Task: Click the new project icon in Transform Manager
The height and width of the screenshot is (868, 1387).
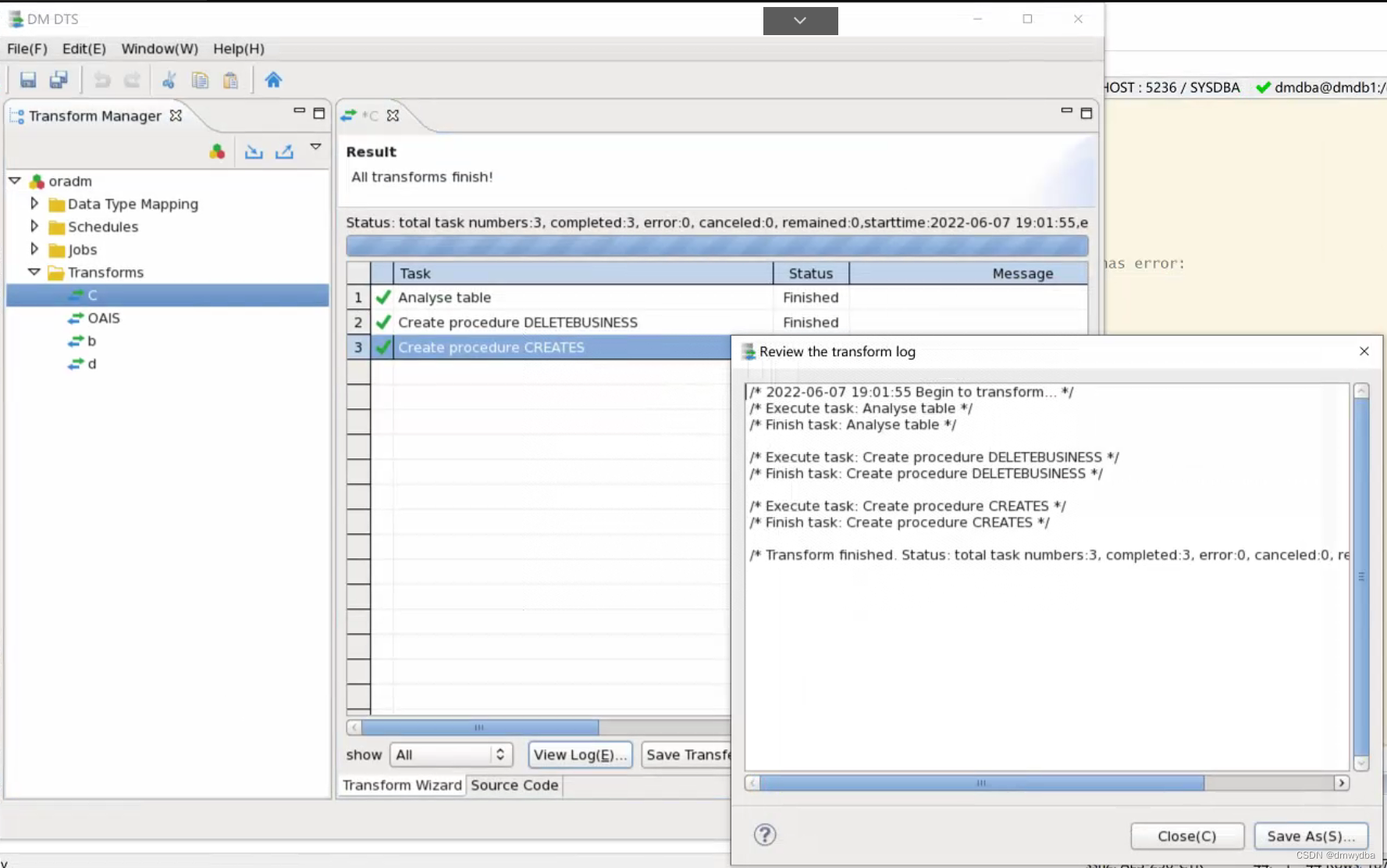Action: coord(217,151)
